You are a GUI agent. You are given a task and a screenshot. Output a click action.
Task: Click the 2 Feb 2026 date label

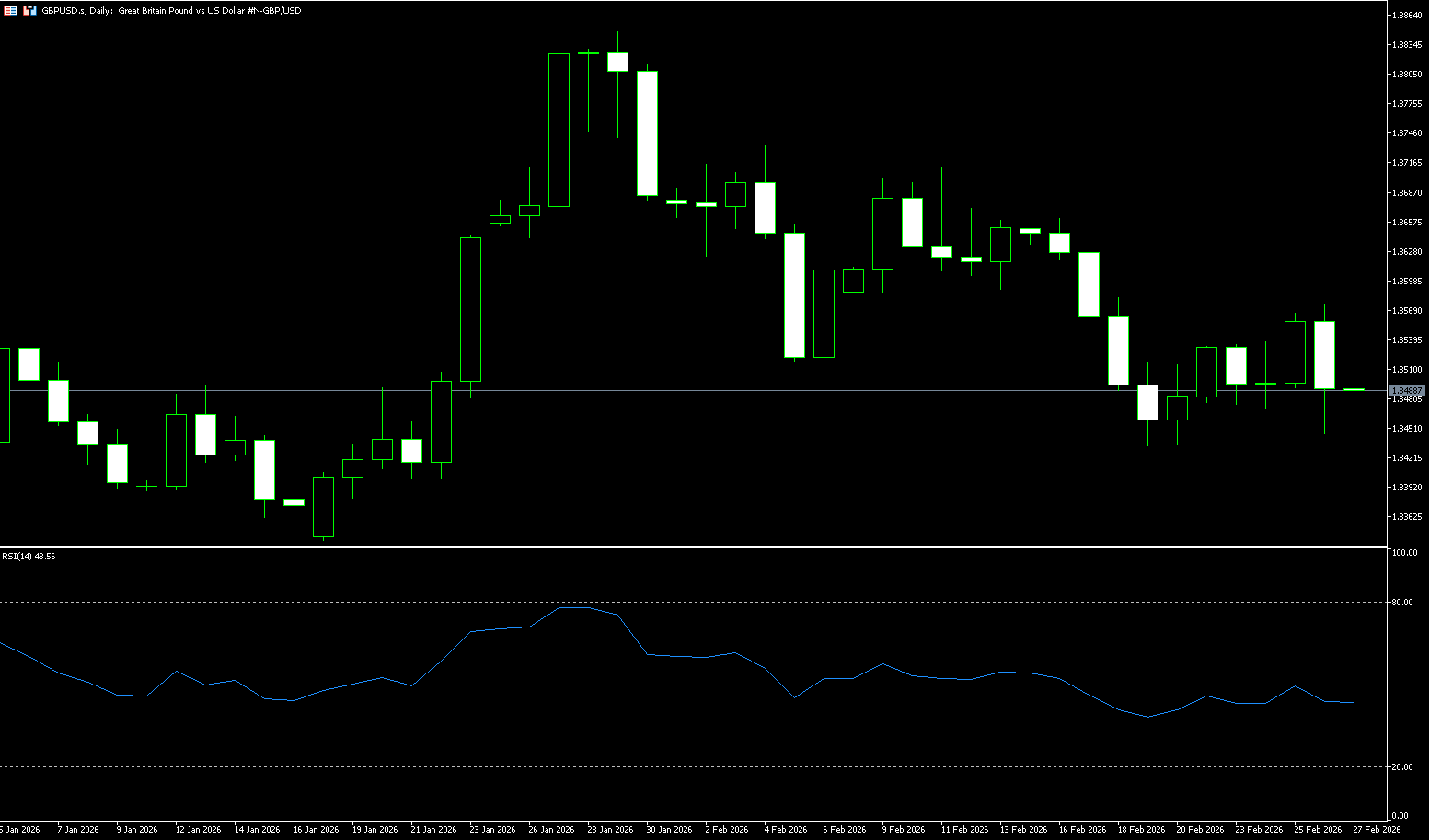[x=726, y=830]
